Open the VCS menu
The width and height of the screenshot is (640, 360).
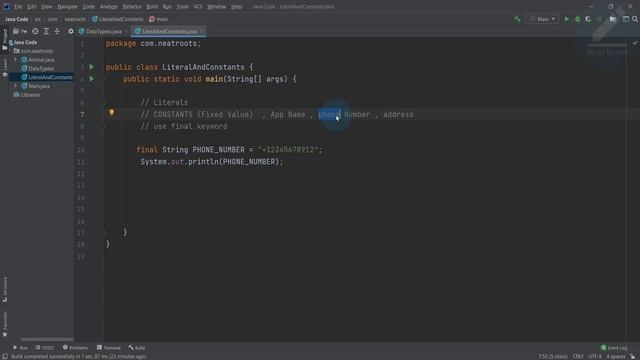coord(198,7)
